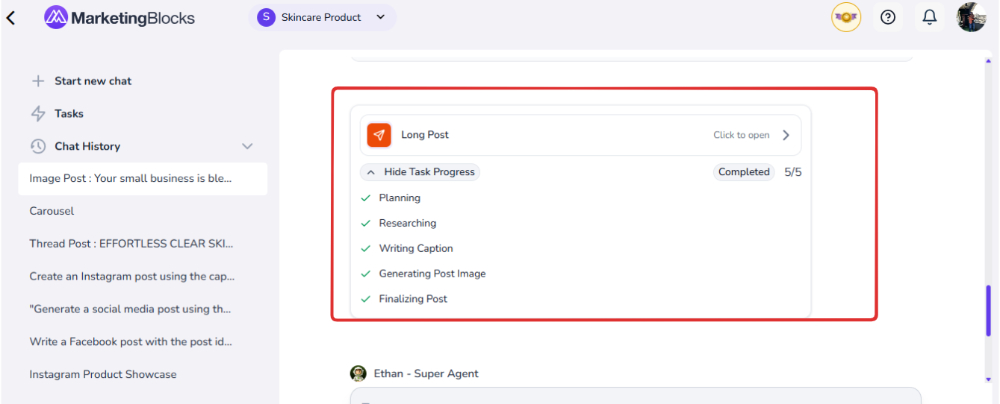Start new chat

92,81
